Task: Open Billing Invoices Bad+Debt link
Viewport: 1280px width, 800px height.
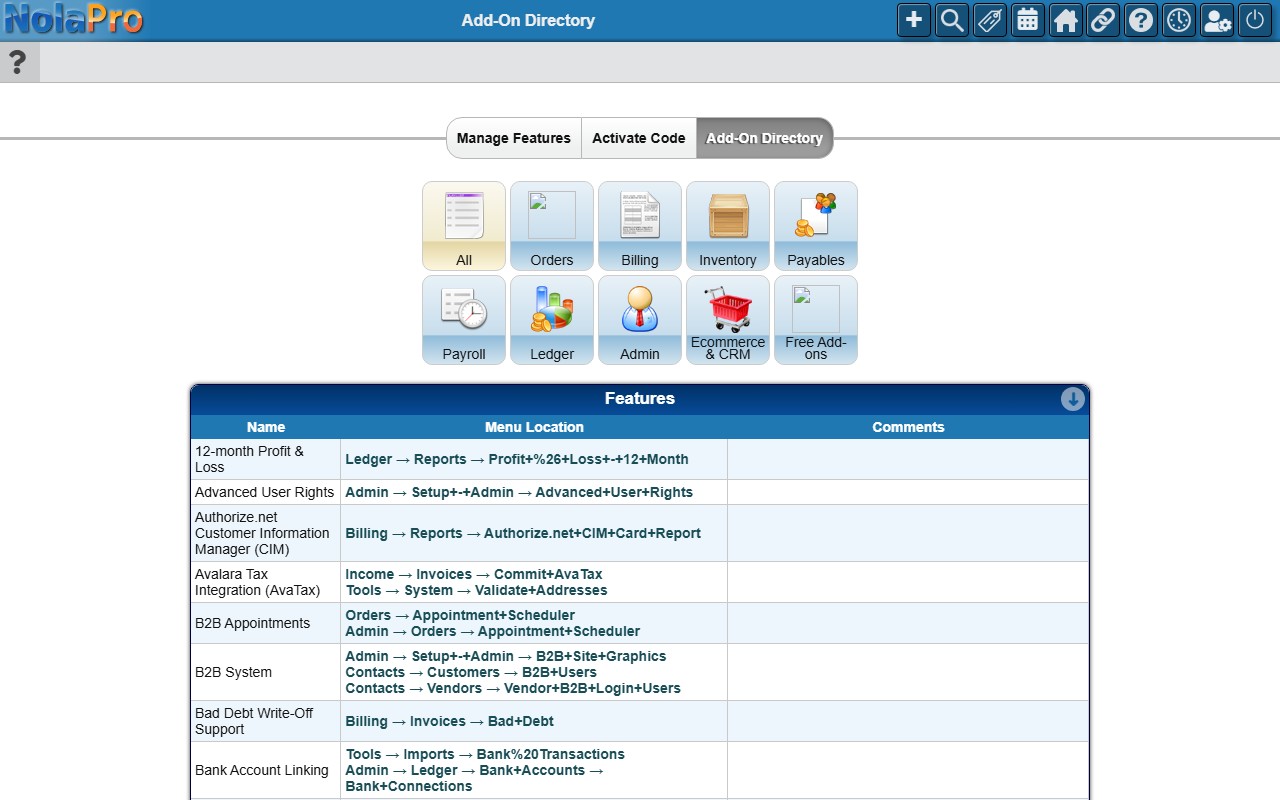Action: point(449,721)
